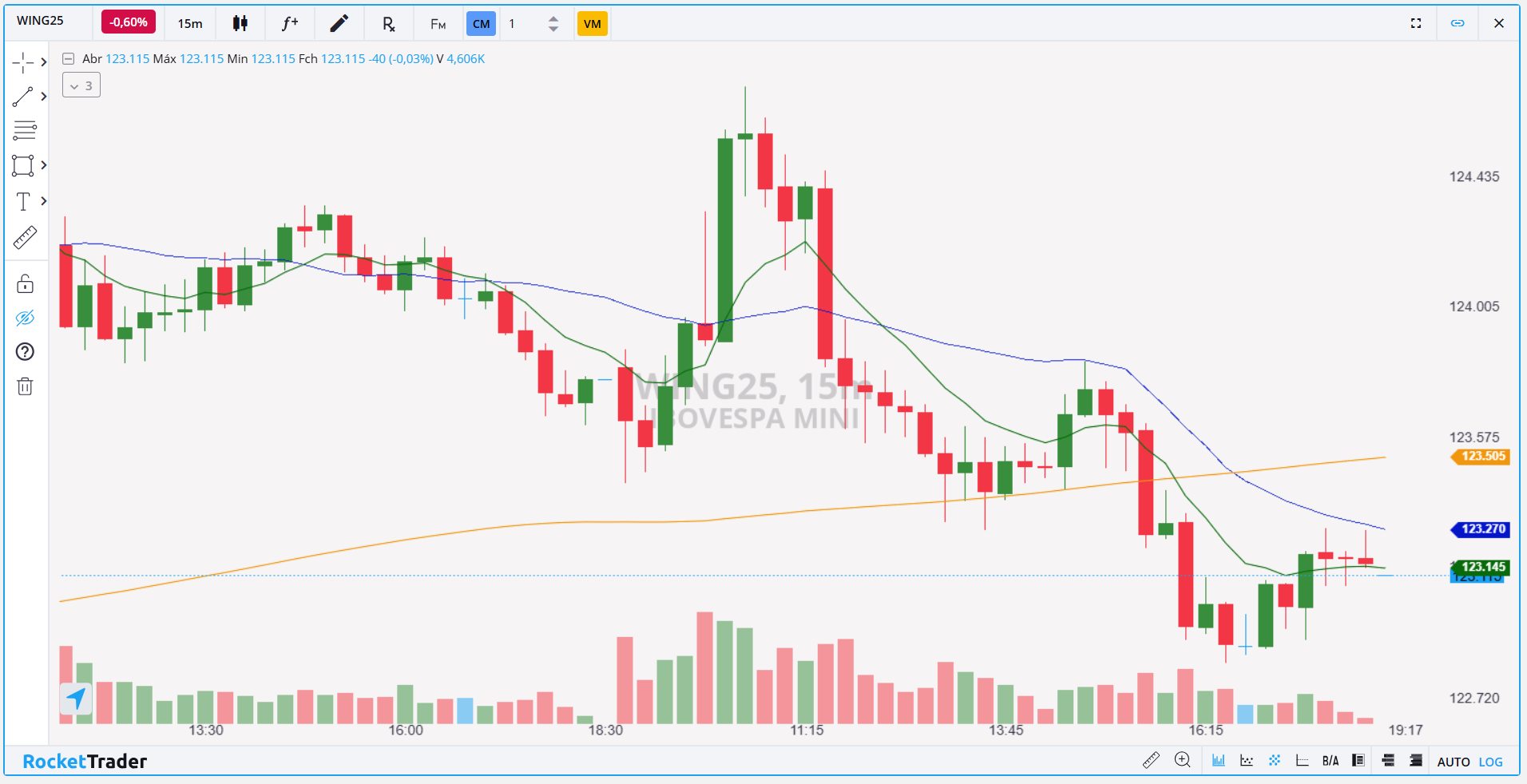Viewport: 1527px width, 784px height.
Task: Toggle the lock drawings padlock
Action: point(25,283)
